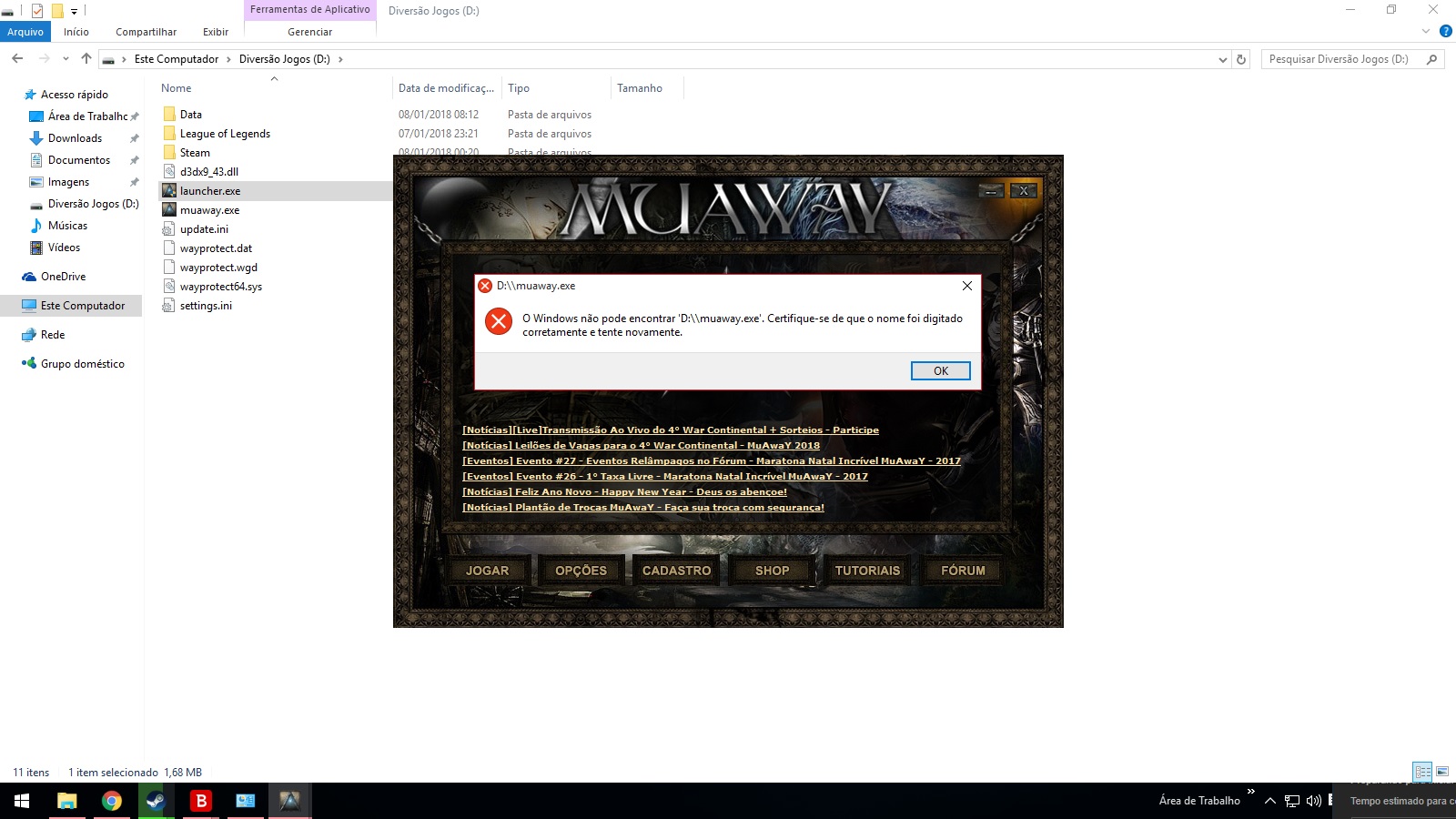Click the Pesquisar Diversão Jogos search field
Viewport: 1456px width, 819px height.
point(1342,59)
